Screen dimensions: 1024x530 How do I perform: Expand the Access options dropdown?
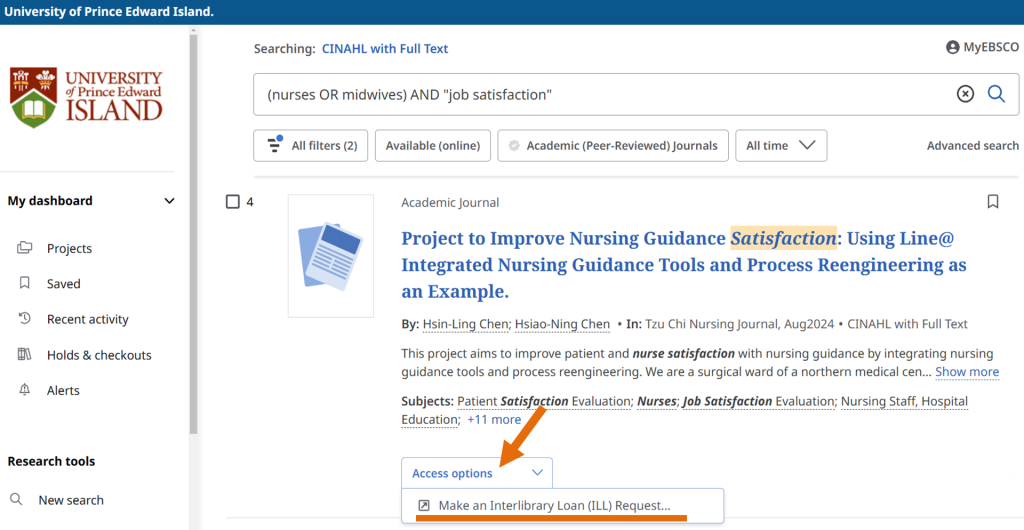point(476,473)
